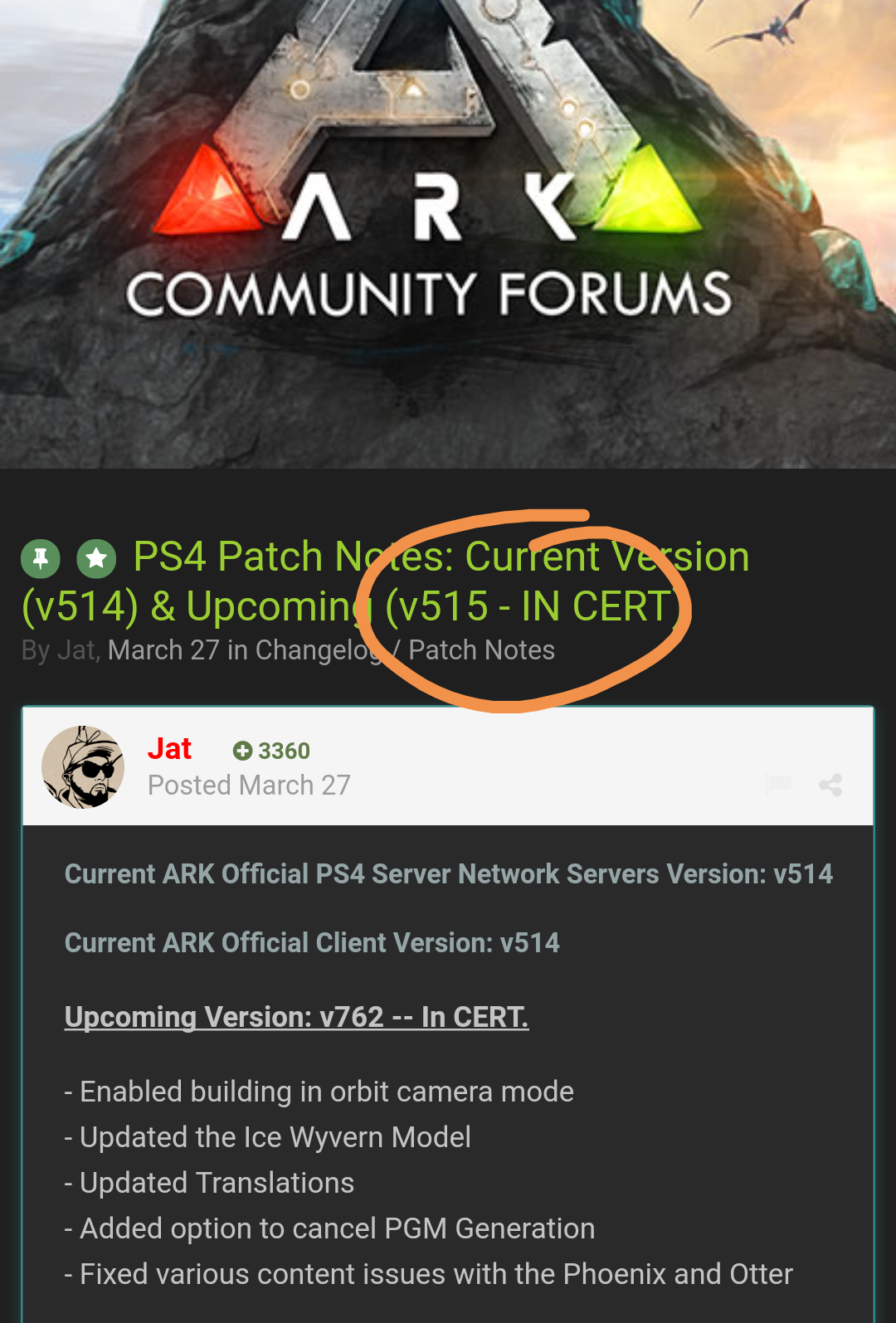Click the underlined Upcoming Version v762 heading
Viewport: 896px width, 1323px height.
coord(296,1017)
